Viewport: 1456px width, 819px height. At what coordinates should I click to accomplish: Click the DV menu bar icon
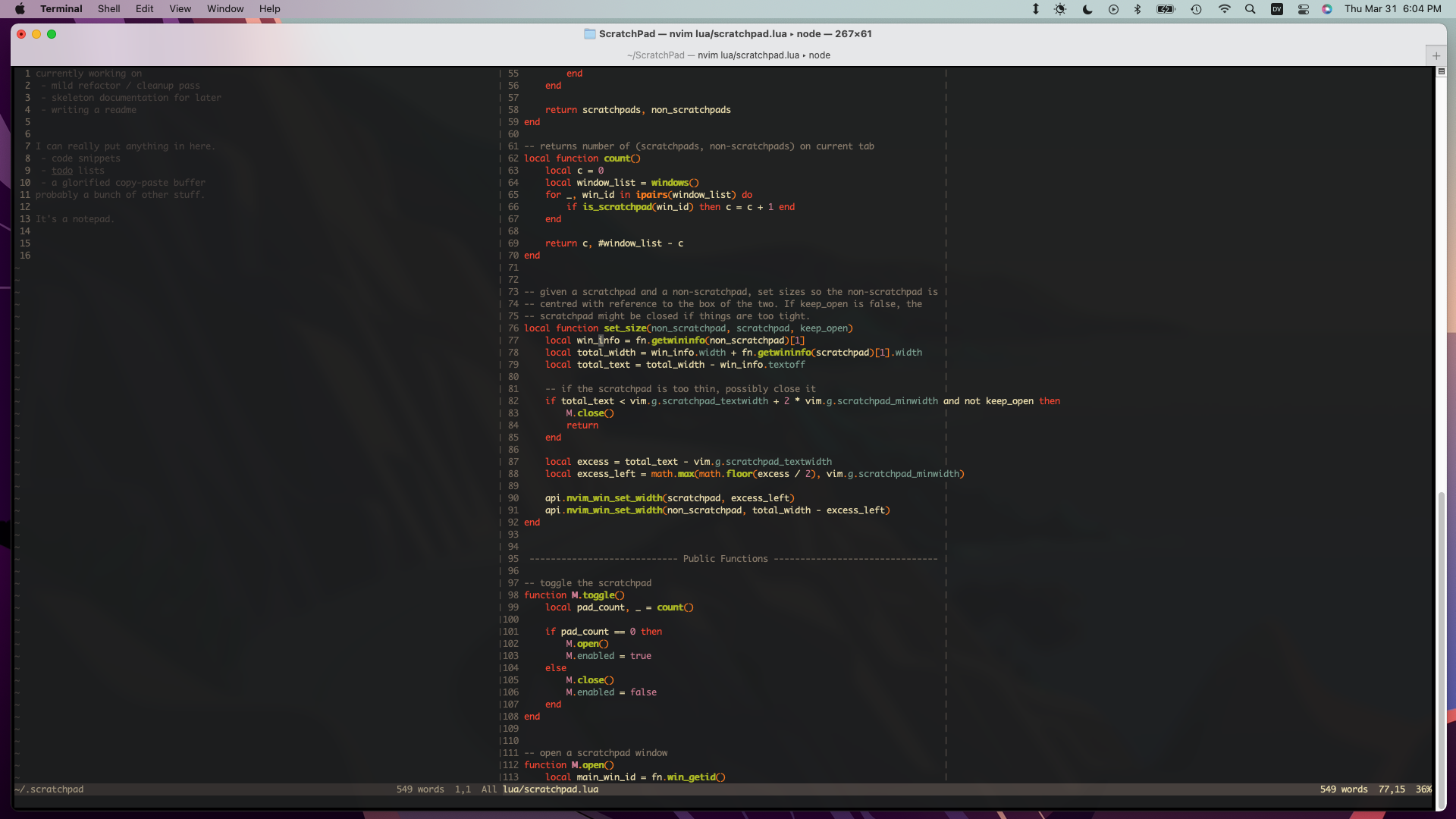1277,9
